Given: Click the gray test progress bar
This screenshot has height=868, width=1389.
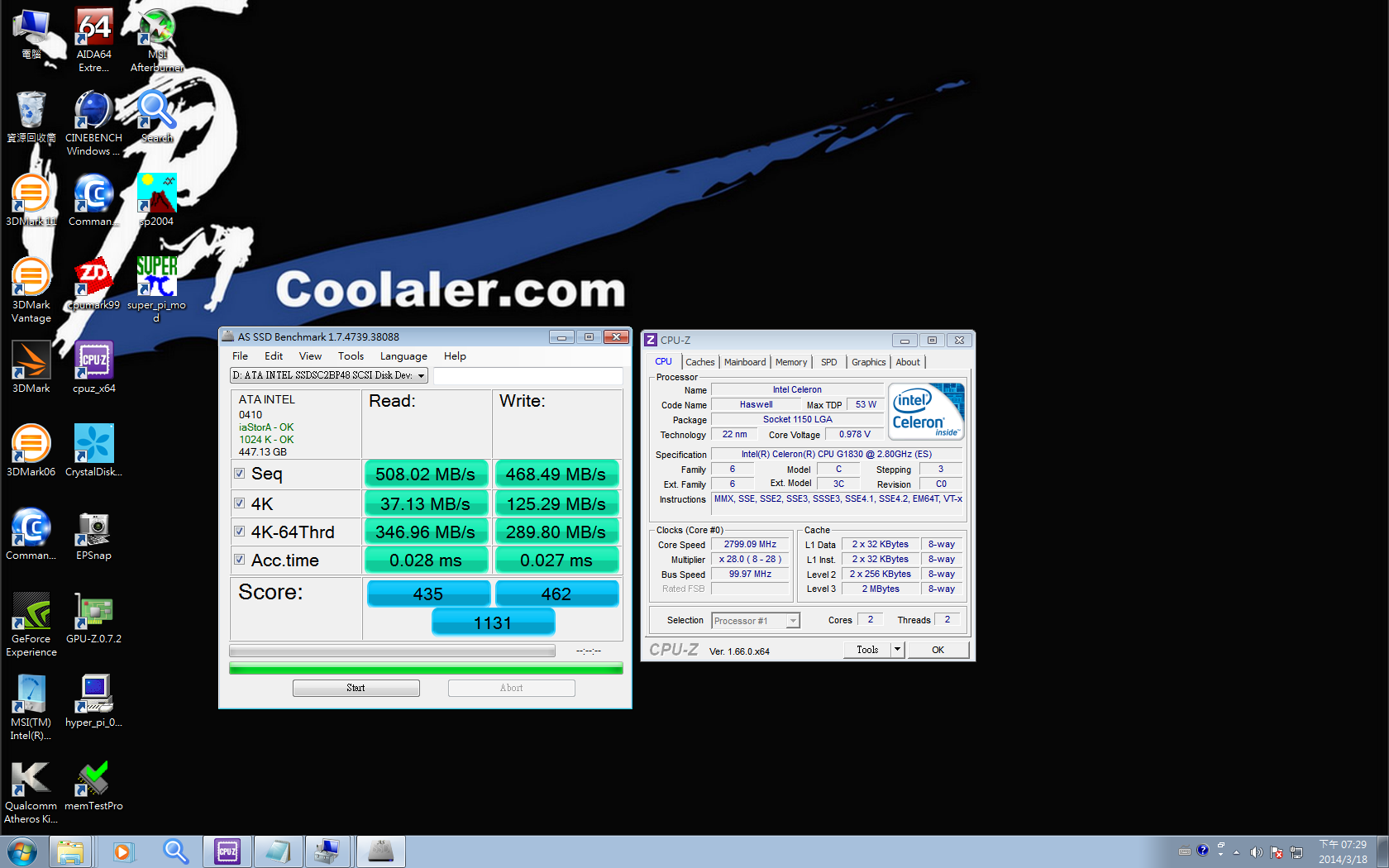Looking at the screenshot, I should click(392, 651).
